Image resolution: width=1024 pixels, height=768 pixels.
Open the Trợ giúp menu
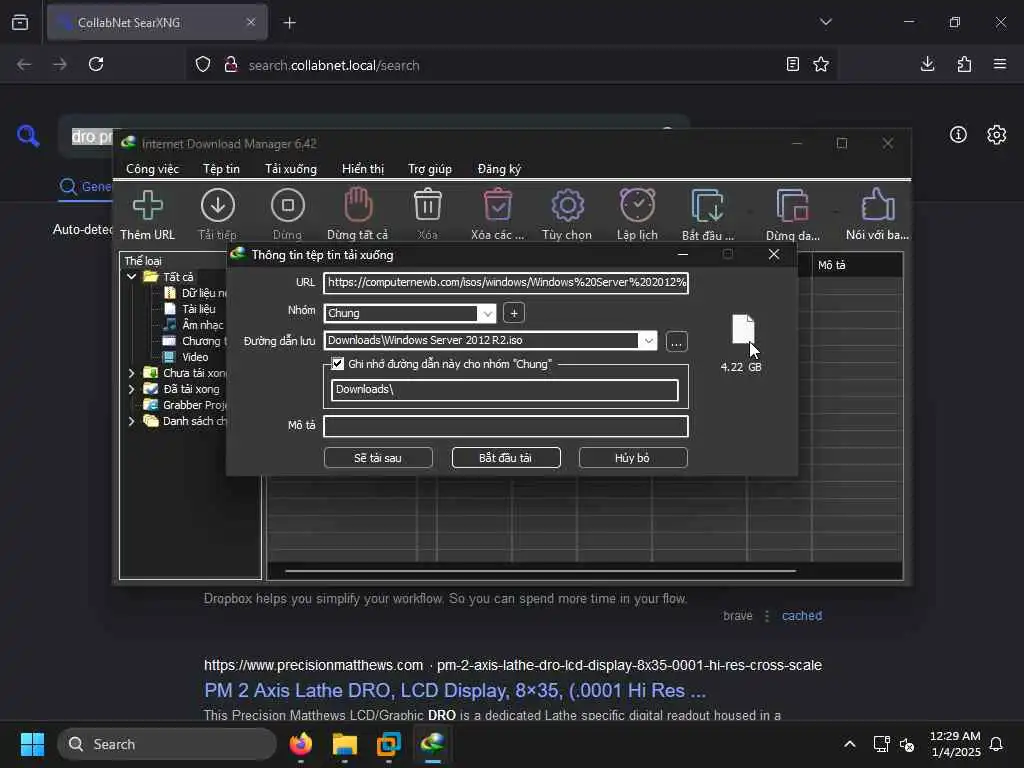[430, 168]
